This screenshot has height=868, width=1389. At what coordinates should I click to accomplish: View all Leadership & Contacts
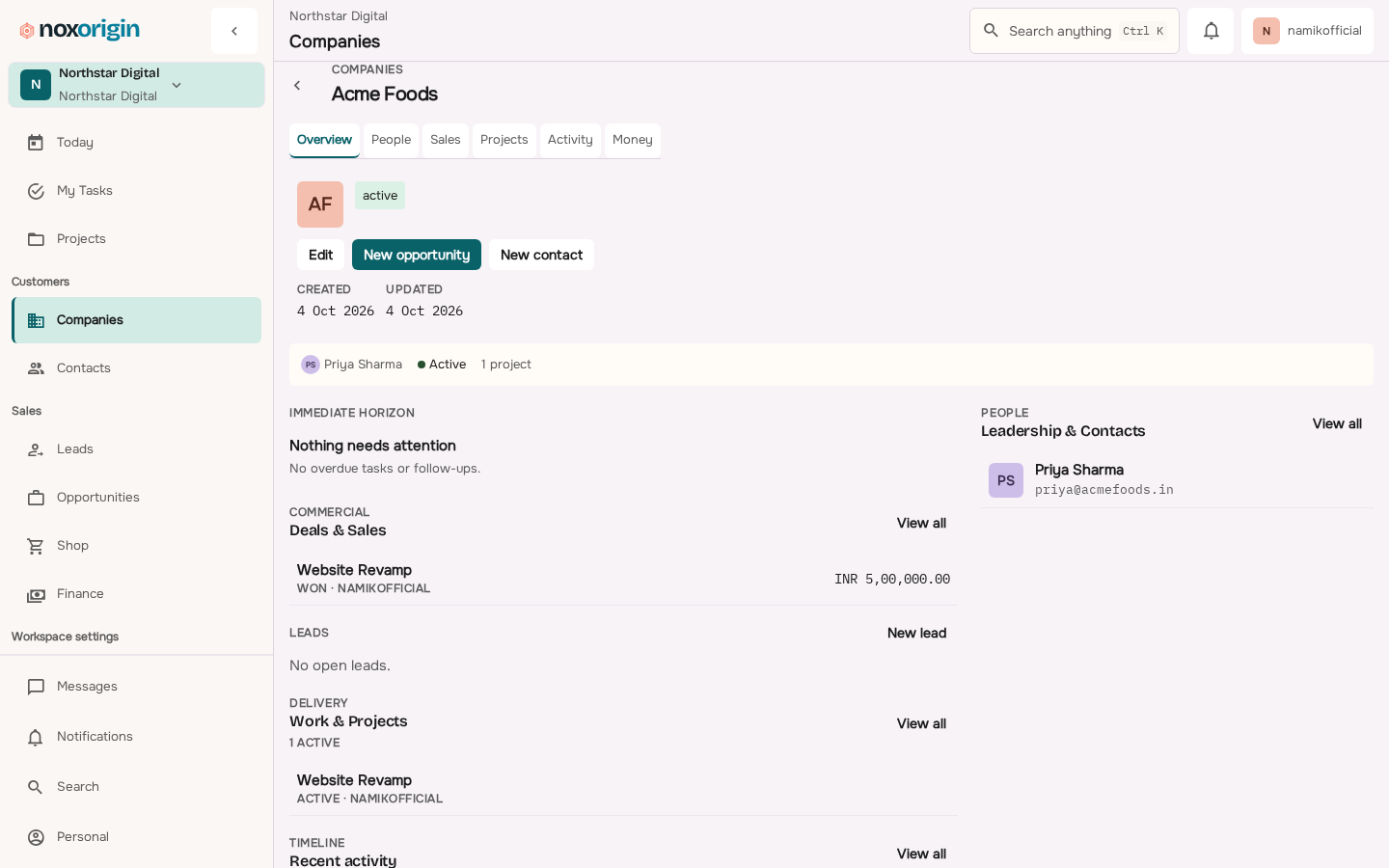(1337, 423)
